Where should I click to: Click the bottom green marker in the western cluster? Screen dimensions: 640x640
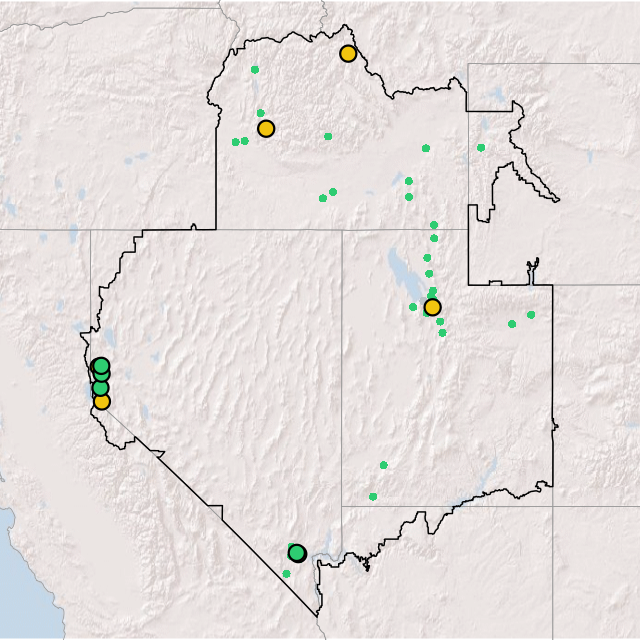pos(100,388)
